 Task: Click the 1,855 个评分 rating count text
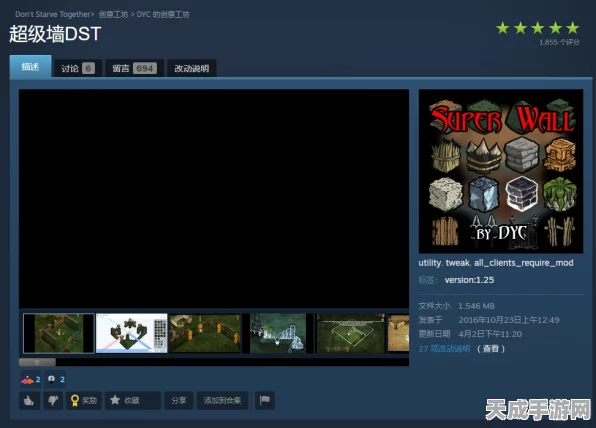[x=560, y=42]
